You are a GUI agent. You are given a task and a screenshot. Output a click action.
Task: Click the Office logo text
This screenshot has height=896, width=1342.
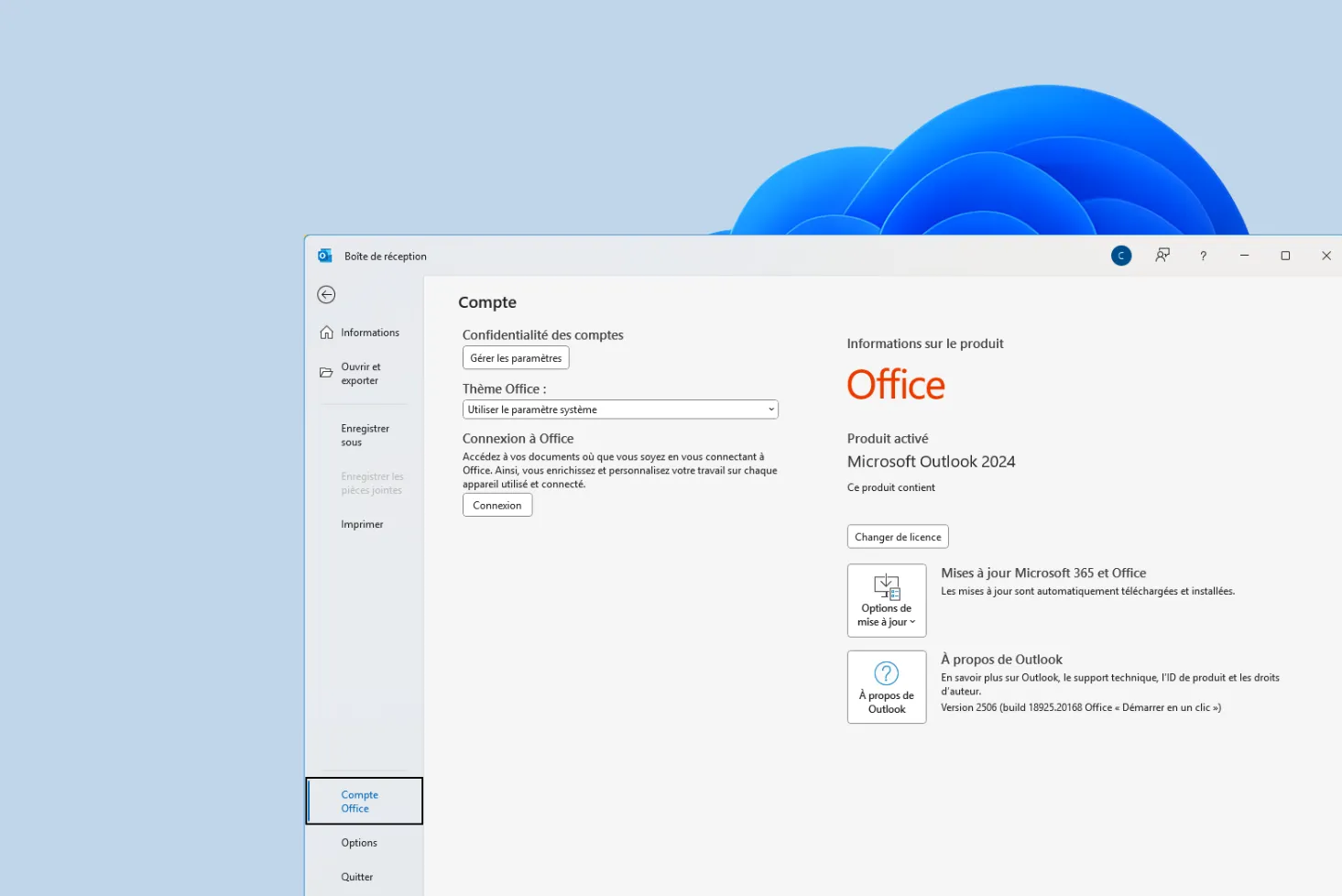click(896, 385)
